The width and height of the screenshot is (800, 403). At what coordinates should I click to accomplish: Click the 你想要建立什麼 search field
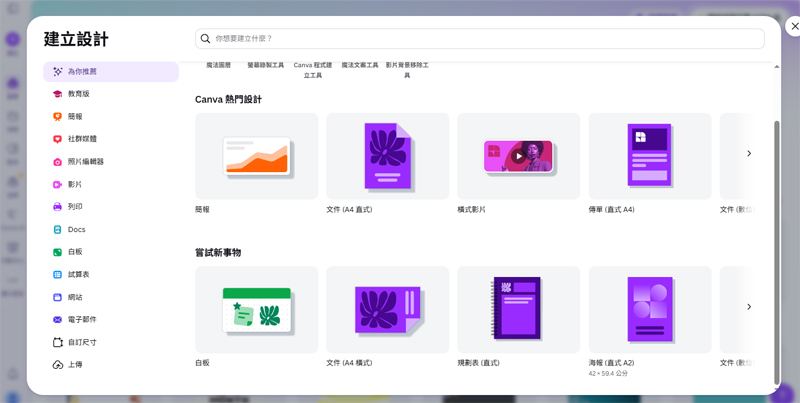pos(480,39)
